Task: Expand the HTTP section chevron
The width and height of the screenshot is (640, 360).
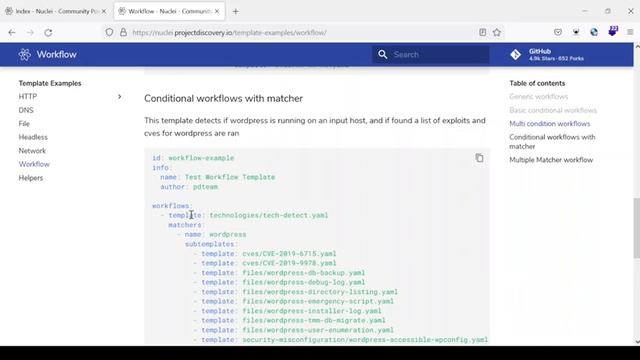Action: point(120,97)
